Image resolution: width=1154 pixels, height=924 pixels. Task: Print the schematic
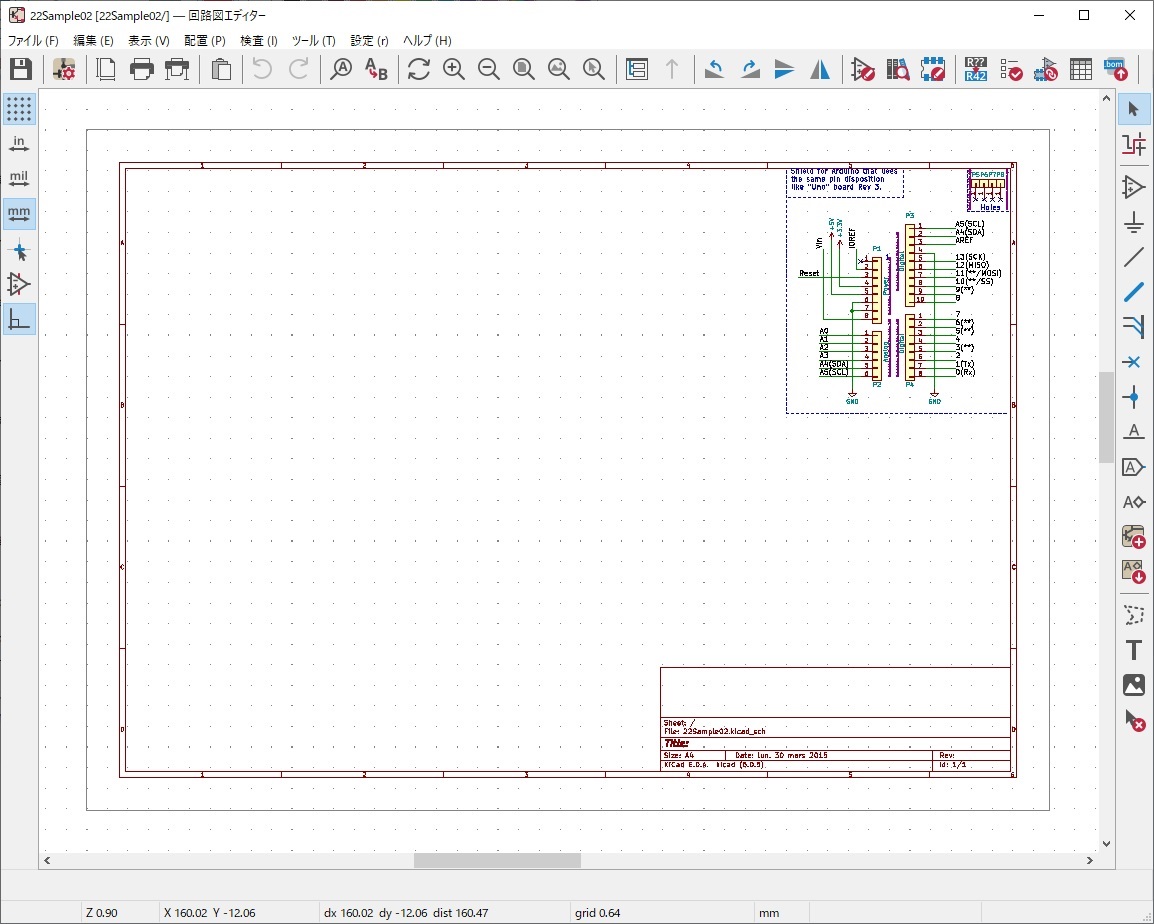[x=141, y=69]
